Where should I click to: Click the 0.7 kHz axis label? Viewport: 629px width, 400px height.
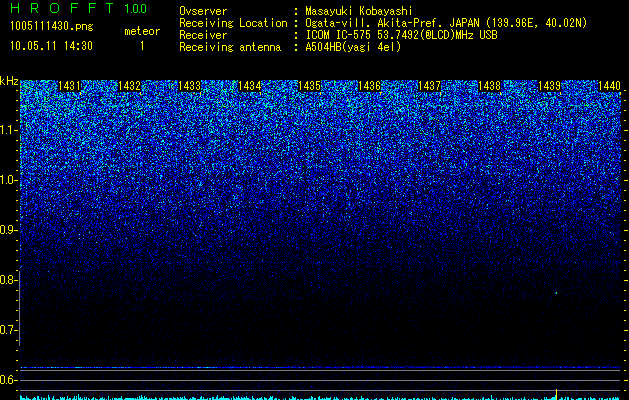click(x=9, y=330)
